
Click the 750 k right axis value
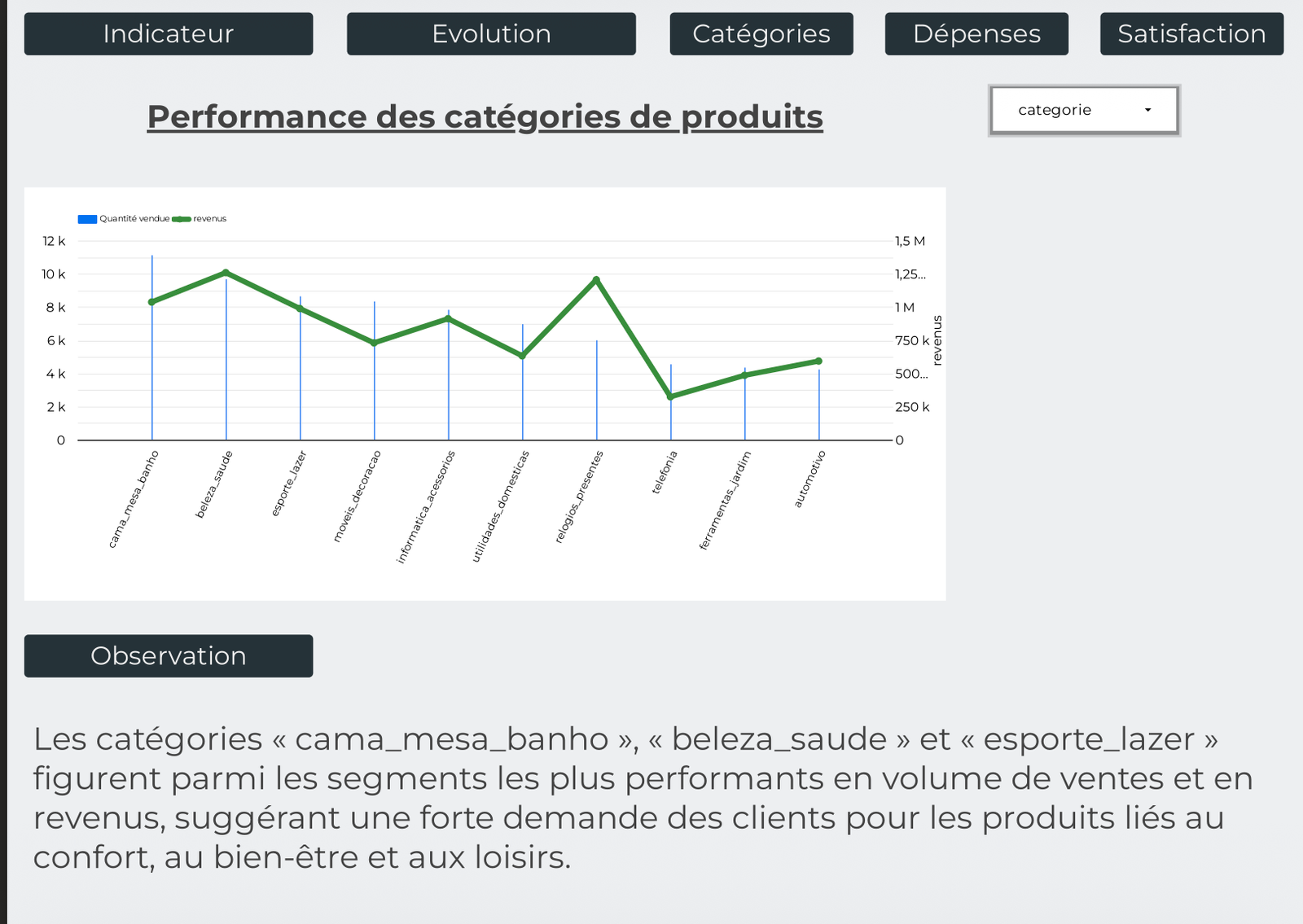(x=912, y=340)
